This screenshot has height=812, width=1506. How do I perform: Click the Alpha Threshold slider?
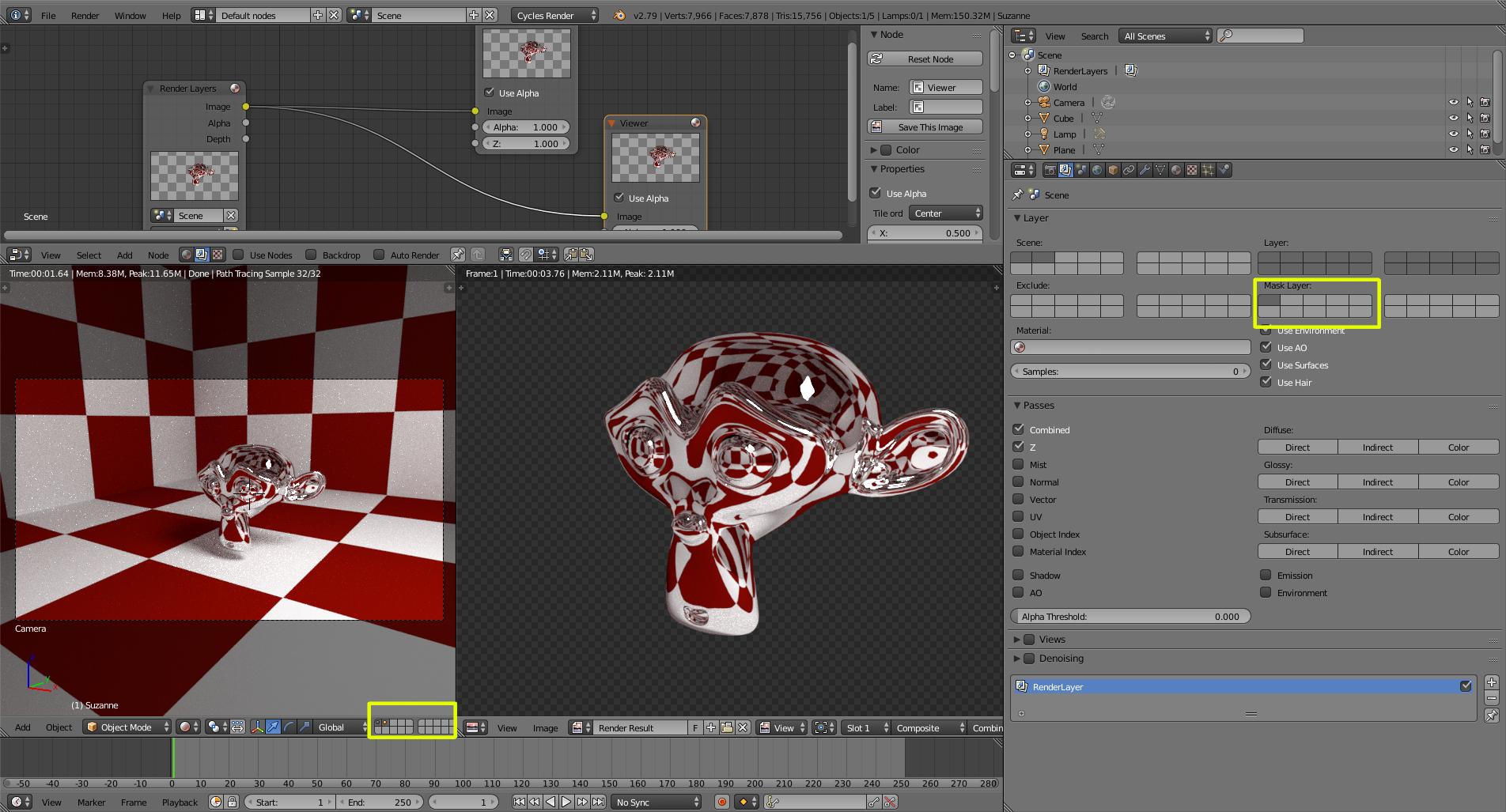click(1130, 616)
